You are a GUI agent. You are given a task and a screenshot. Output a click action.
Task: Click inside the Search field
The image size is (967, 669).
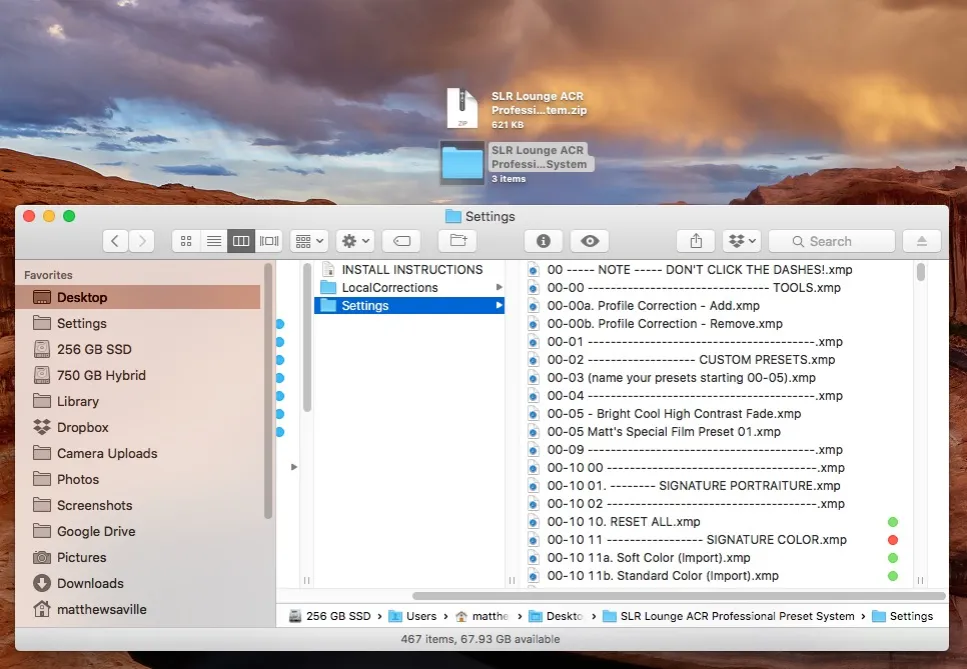pyautogui.click(x=831, y=240)
